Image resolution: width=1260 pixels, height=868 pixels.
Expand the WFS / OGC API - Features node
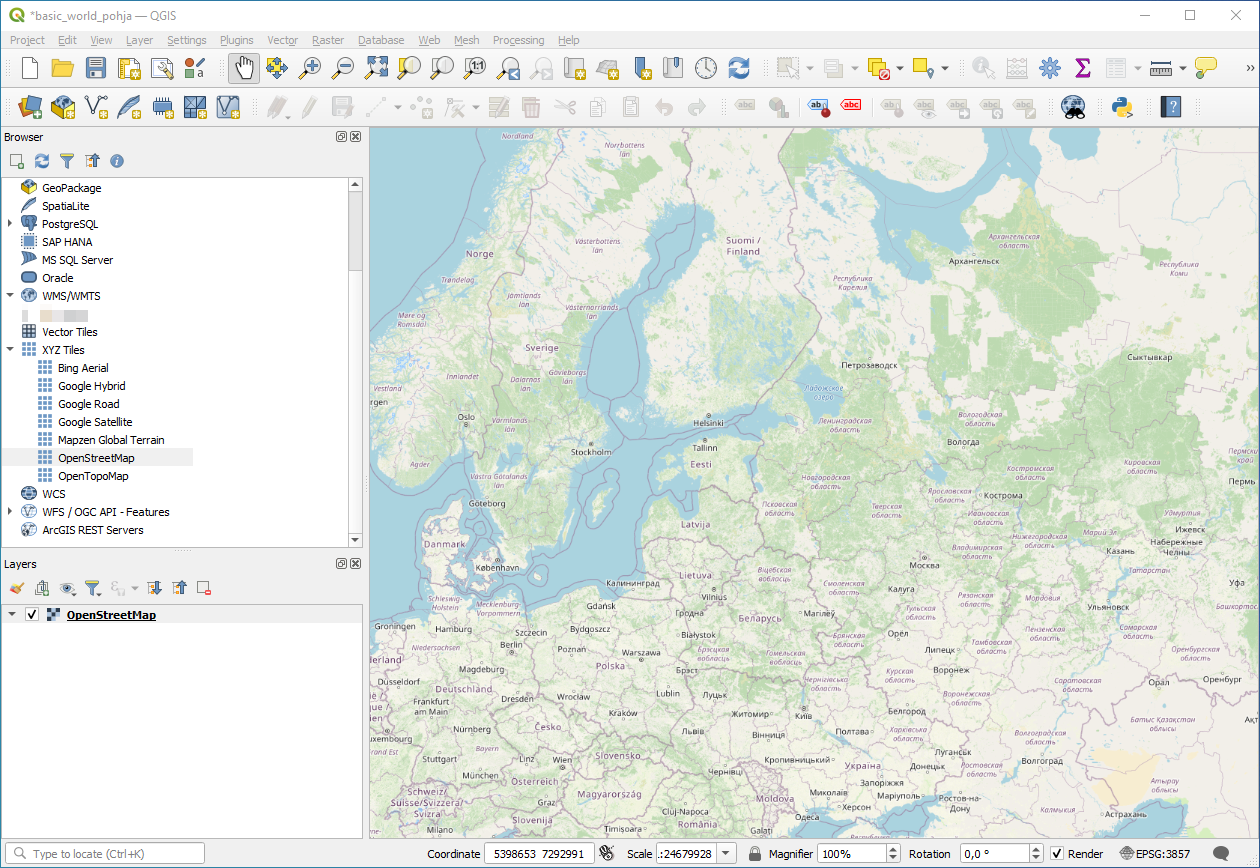10,512
